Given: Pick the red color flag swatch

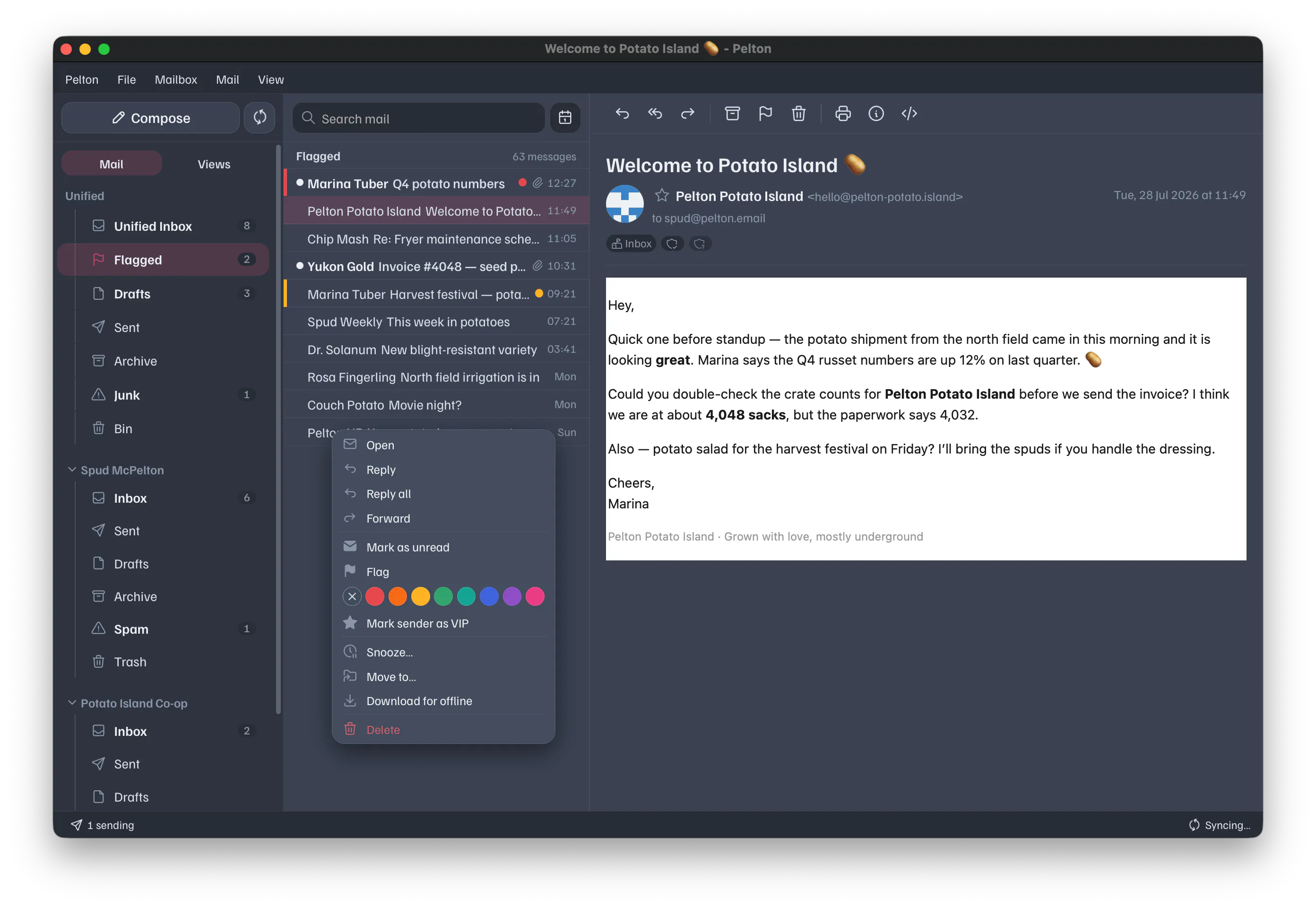Looking at the screenshot, I should point(375,596).
